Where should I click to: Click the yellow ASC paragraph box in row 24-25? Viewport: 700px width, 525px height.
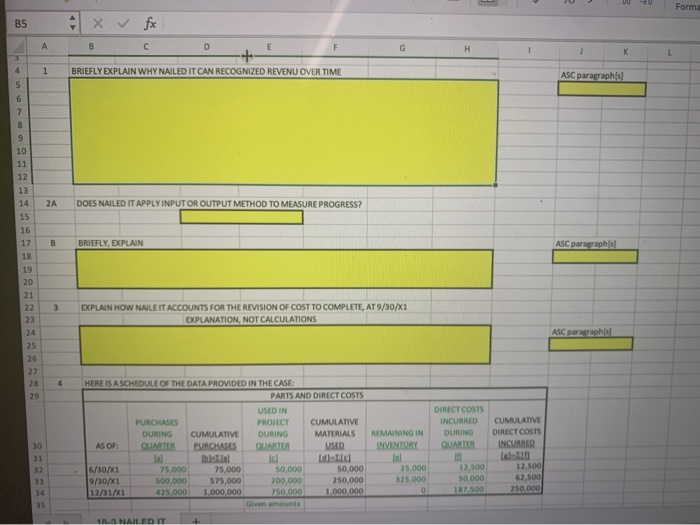click(x=591, y=344)
